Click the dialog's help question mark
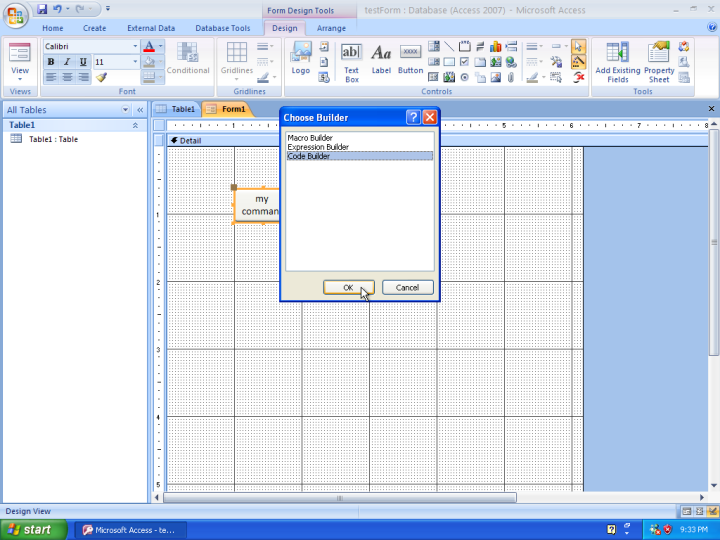The image size is (720, 540). (413, 118)
